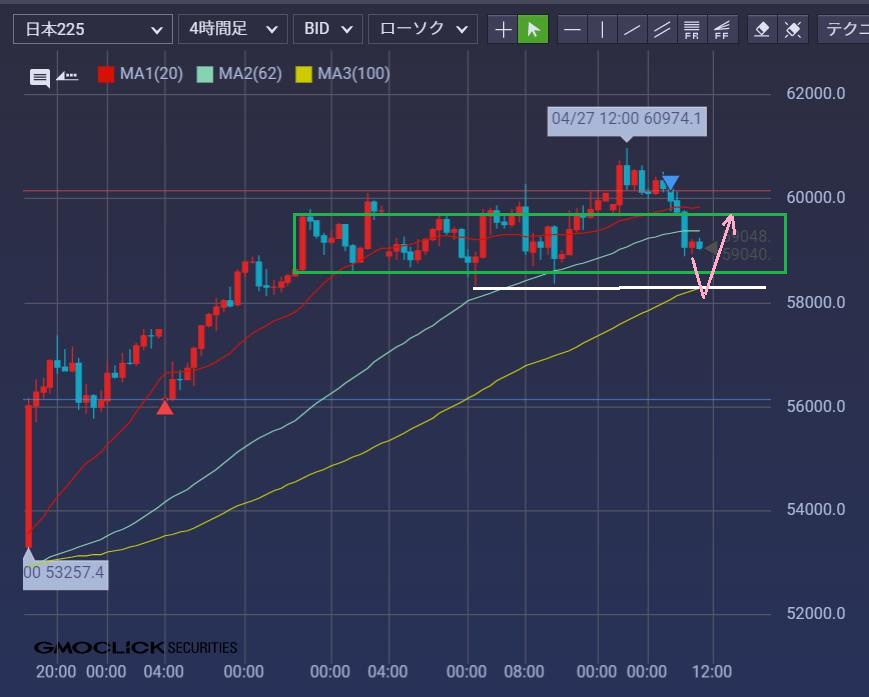Choose the vertical line drawing tool
Viewport: 869px width, 697px height.
602,29
